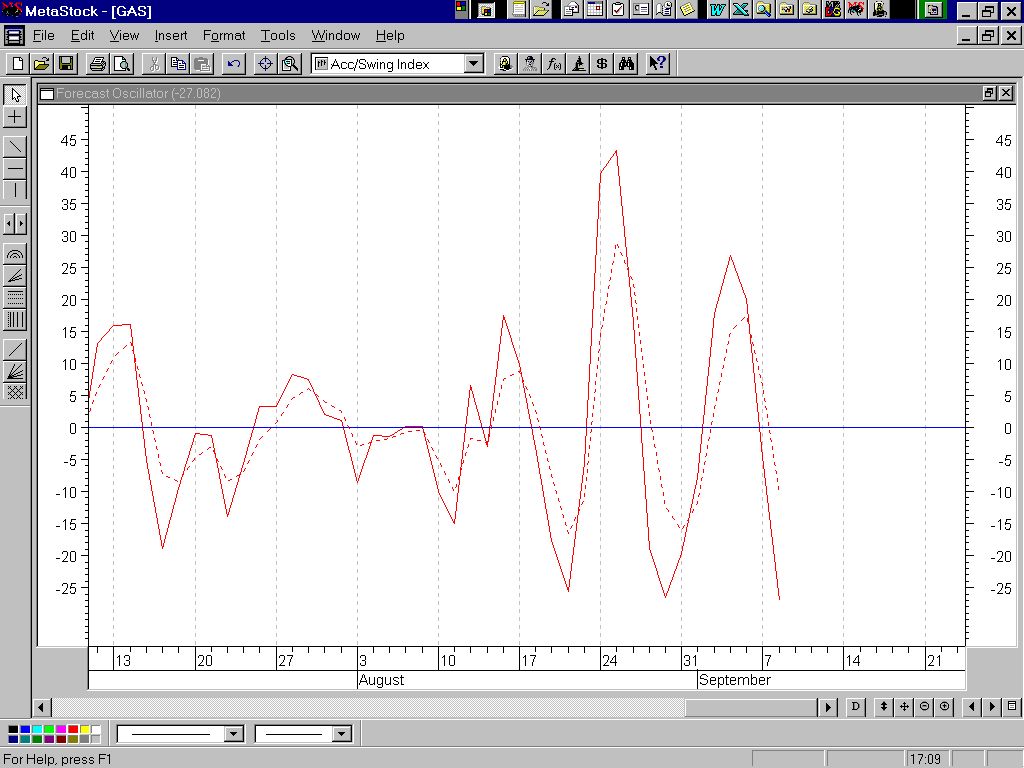
Task: Click the zoom out minus button
Action: click(x=925, y=707)
